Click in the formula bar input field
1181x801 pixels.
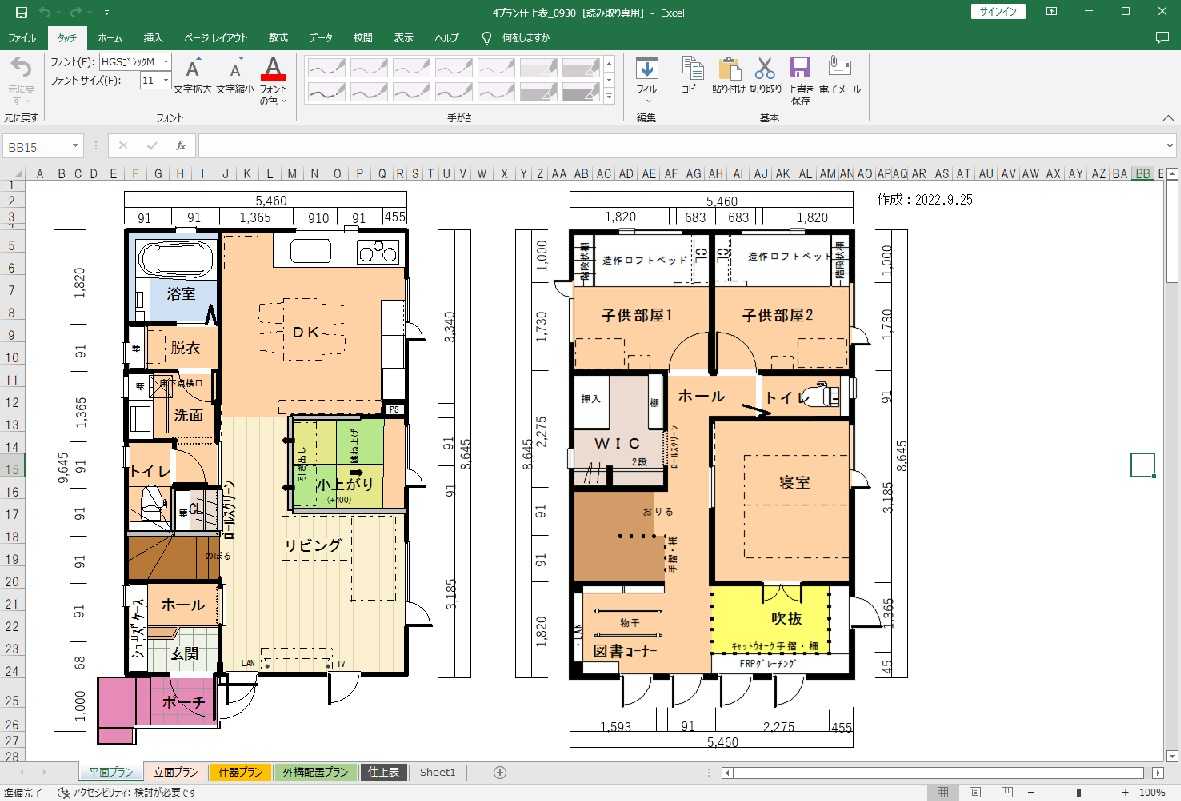(x=679, y=145)
